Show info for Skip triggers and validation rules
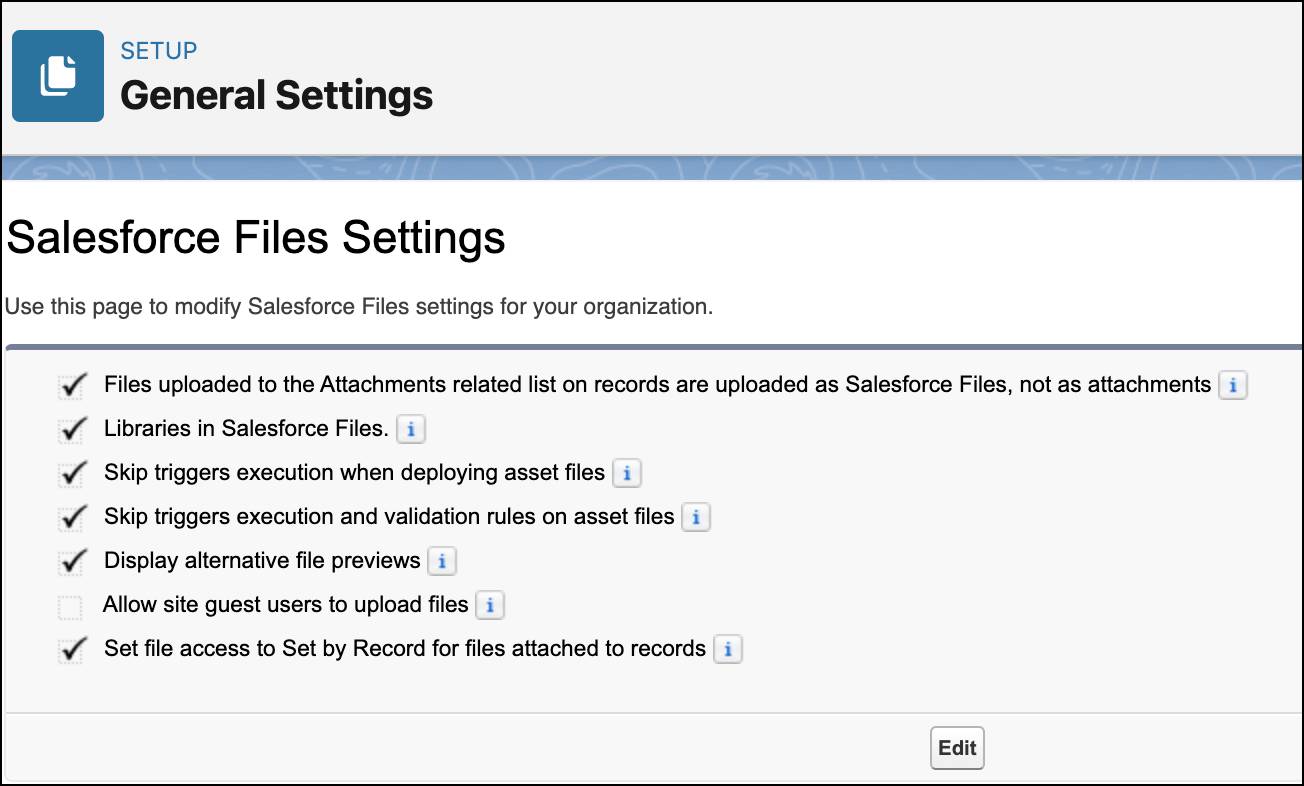 (x=696, y=517)
